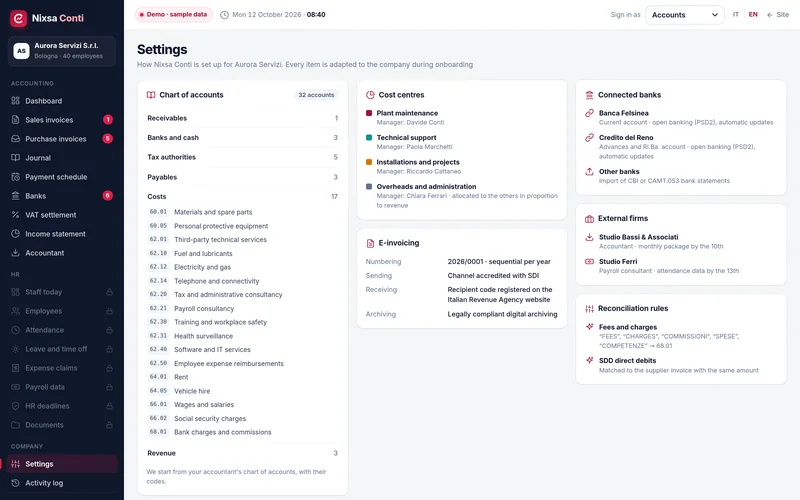Image resolution: width=800 pixels, height=500 pixels.
Task: Open the Income statement page
Action: coord(62,234)
